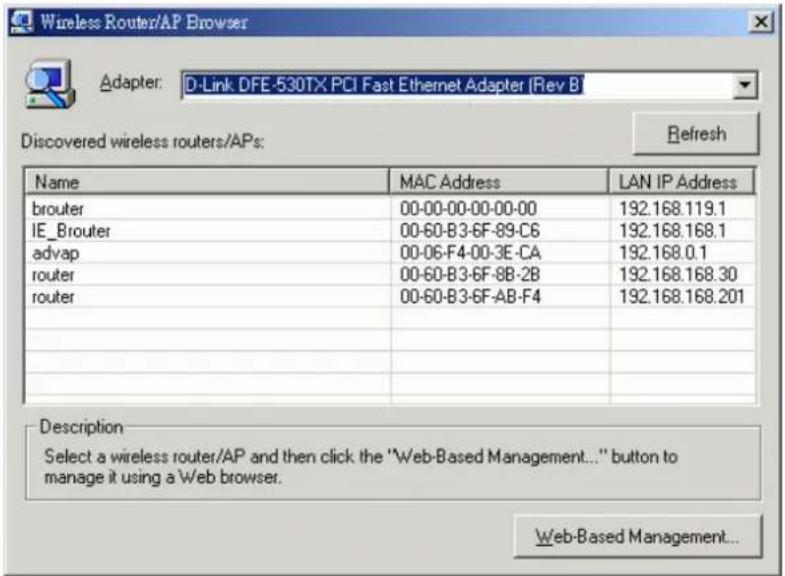Sort list by Name column header
Screen dimensions: 785x576
(207, 182)
